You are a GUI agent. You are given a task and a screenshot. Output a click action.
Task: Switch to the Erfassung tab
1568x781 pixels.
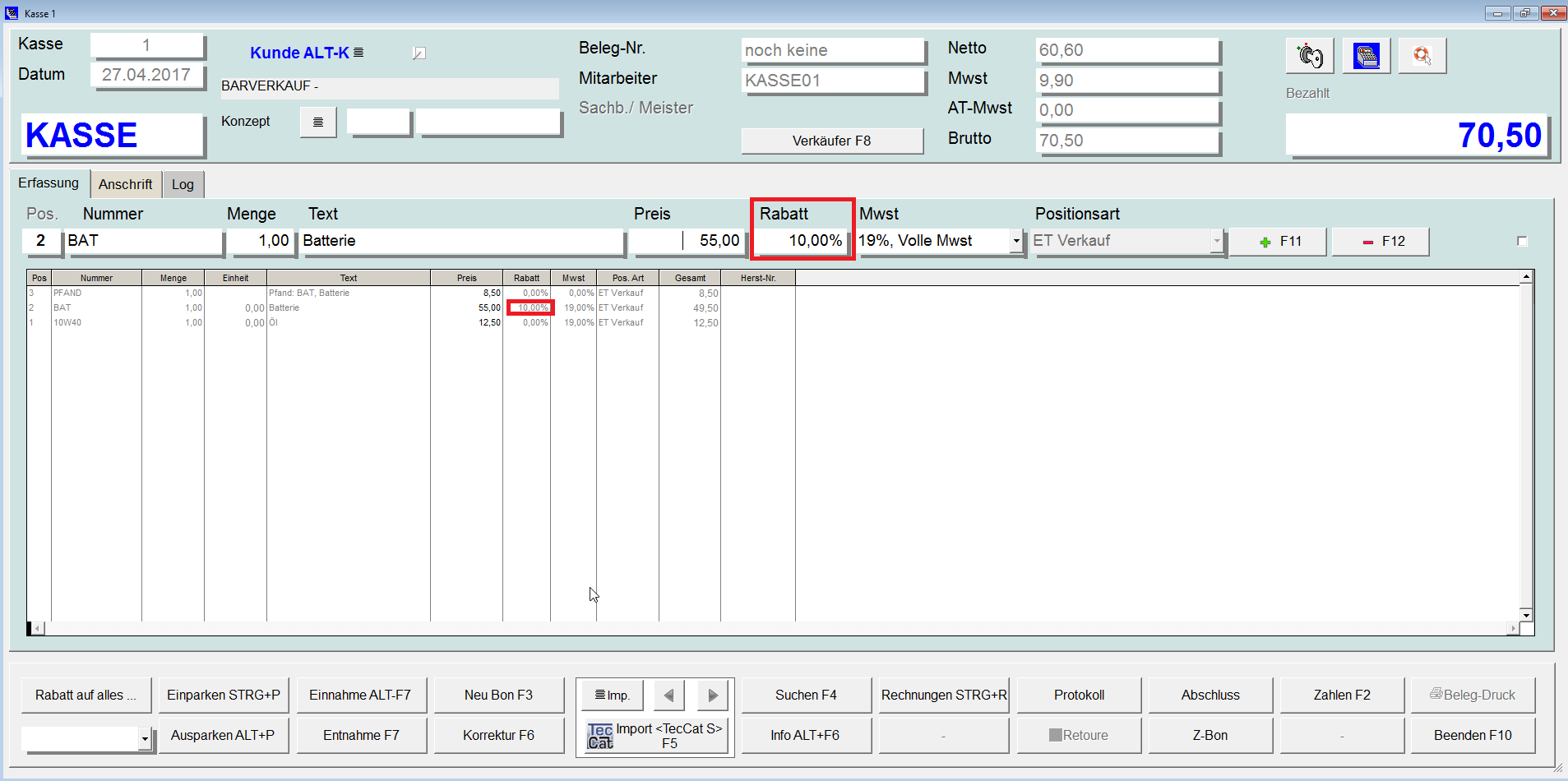(x=49, y=183)
